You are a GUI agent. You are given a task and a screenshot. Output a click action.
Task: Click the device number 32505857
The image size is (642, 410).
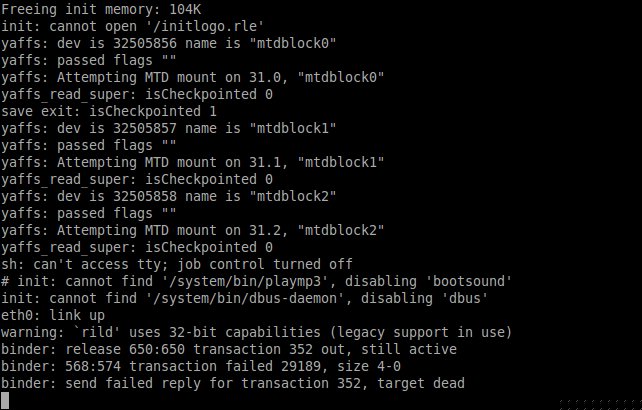145,128
